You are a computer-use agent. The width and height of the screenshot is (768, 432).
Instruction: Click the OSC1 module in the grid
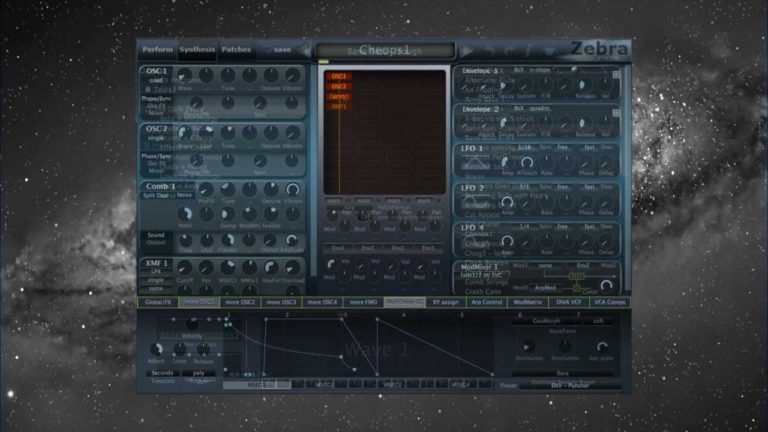click(338, 76)
